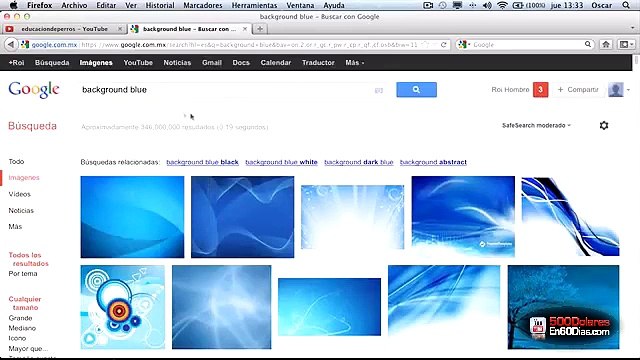This screenshot has height=360, width=640.
Task: Reload the page with the refresh icon
Action: (x=443, y=44)
